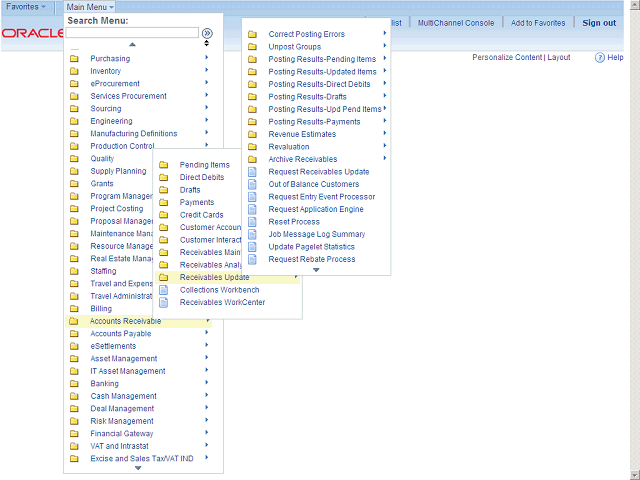
Task: Expand the Revaluation submenu arrow
Action: (385, 147)
